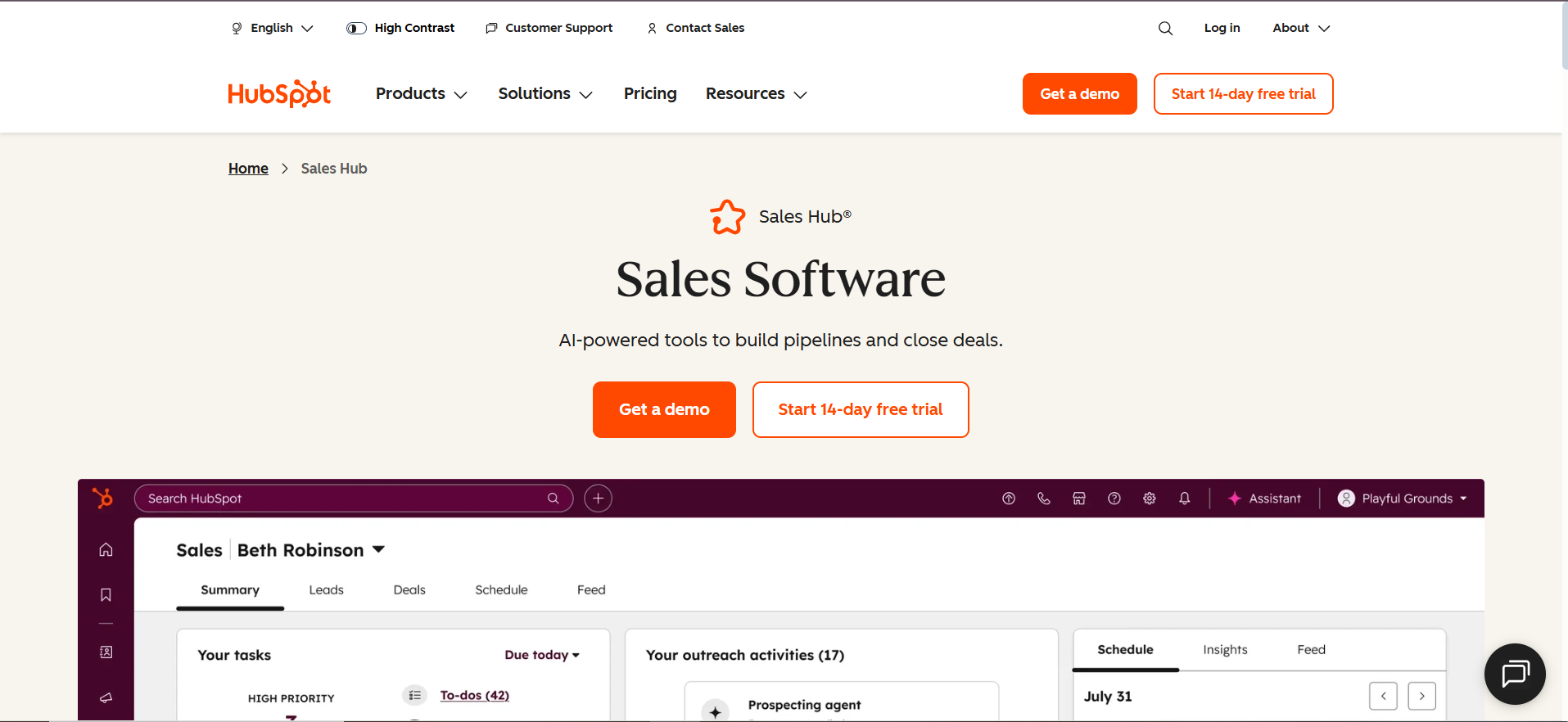Screen dimensions: 1568x722
Task: Click the Sales Hub breadcrumb text
Action: click(x=334, y=169)
